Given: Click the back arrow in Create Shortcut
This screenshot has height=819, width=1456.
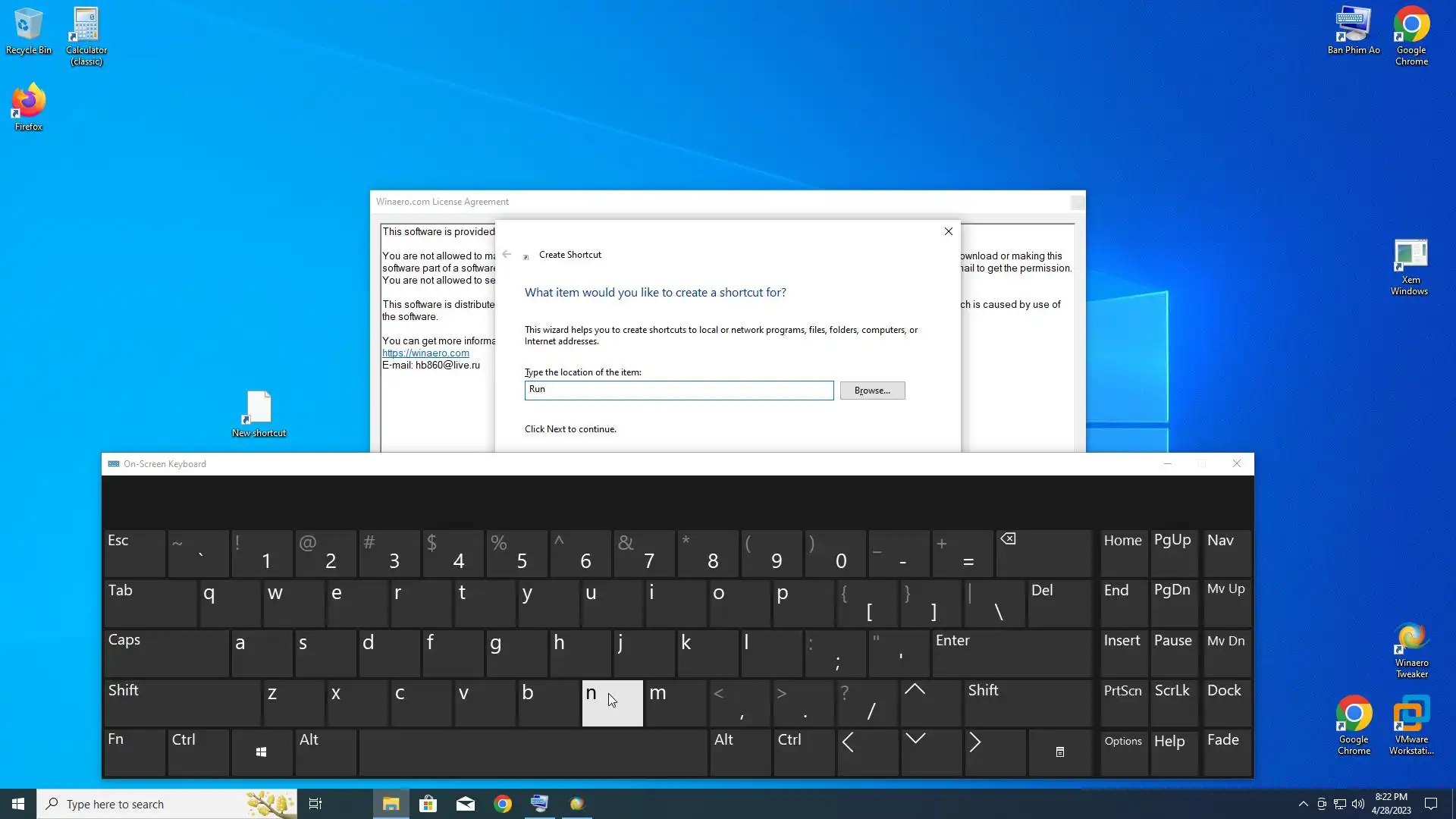Looking at the screenshot, I should 507,255.
